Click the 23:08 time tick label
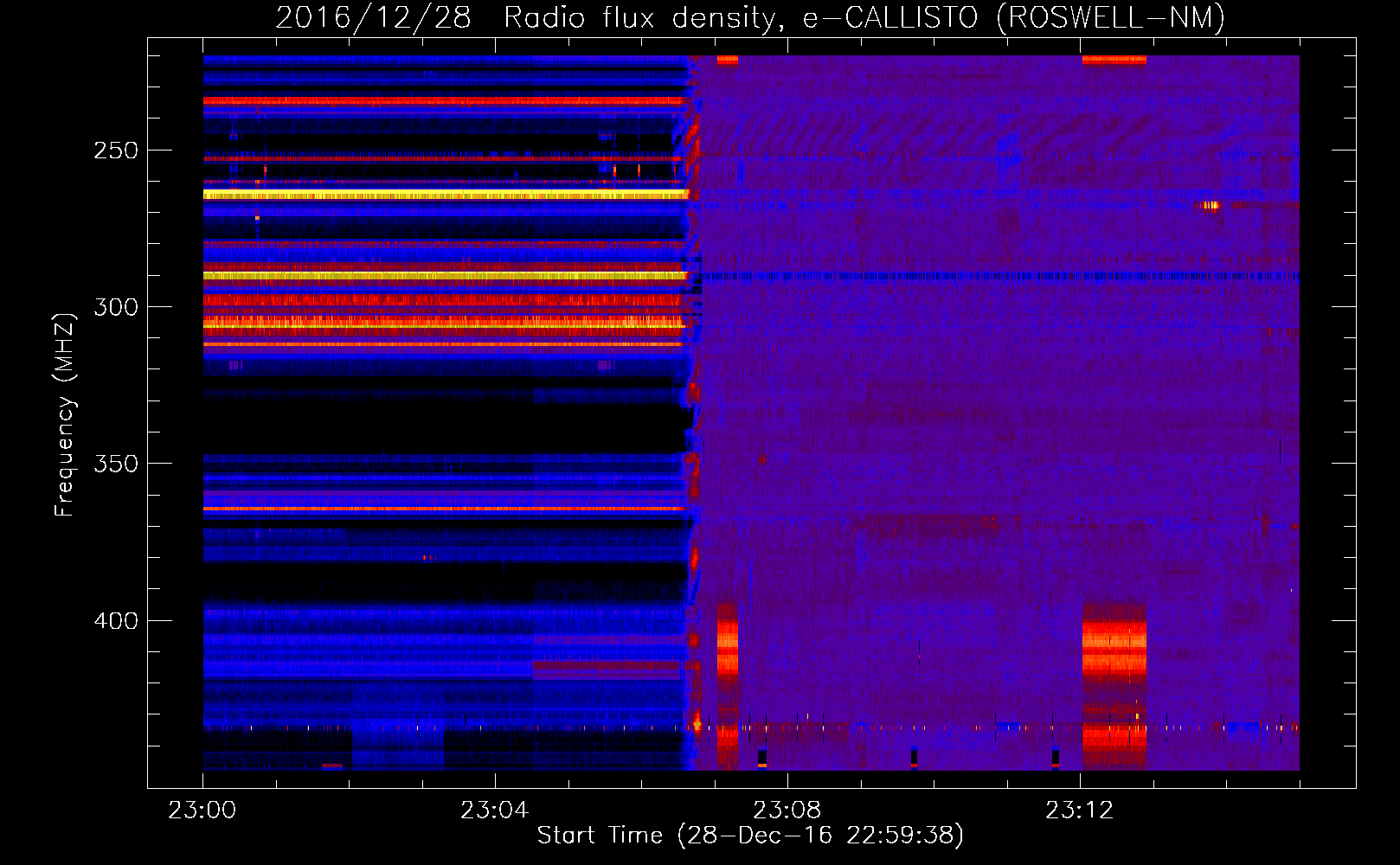Image resolution: width=1400 pixels, height=865 pixels. 787,810
